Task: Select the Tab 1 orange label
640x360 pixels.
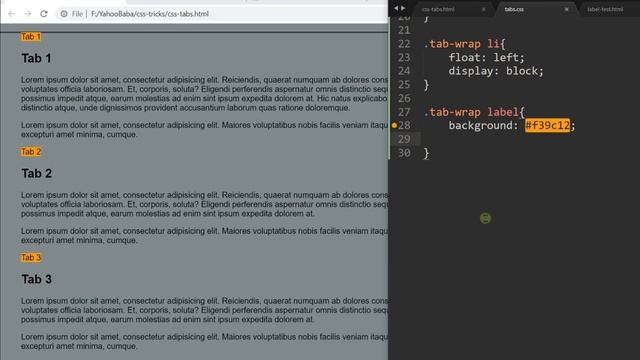Action: click(x=31, y=37)
